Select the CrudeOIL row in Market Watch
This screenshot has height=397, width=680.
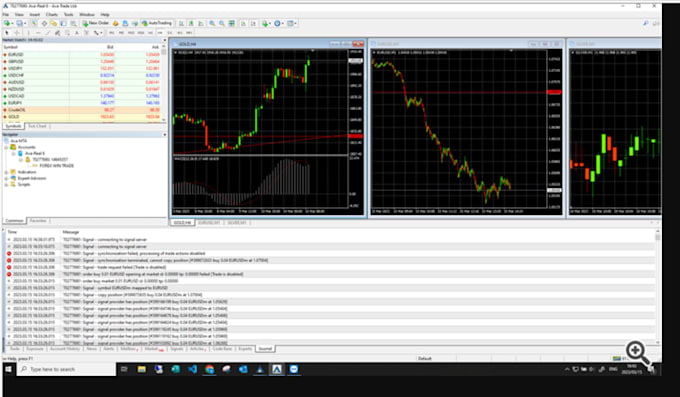point(82,110)
